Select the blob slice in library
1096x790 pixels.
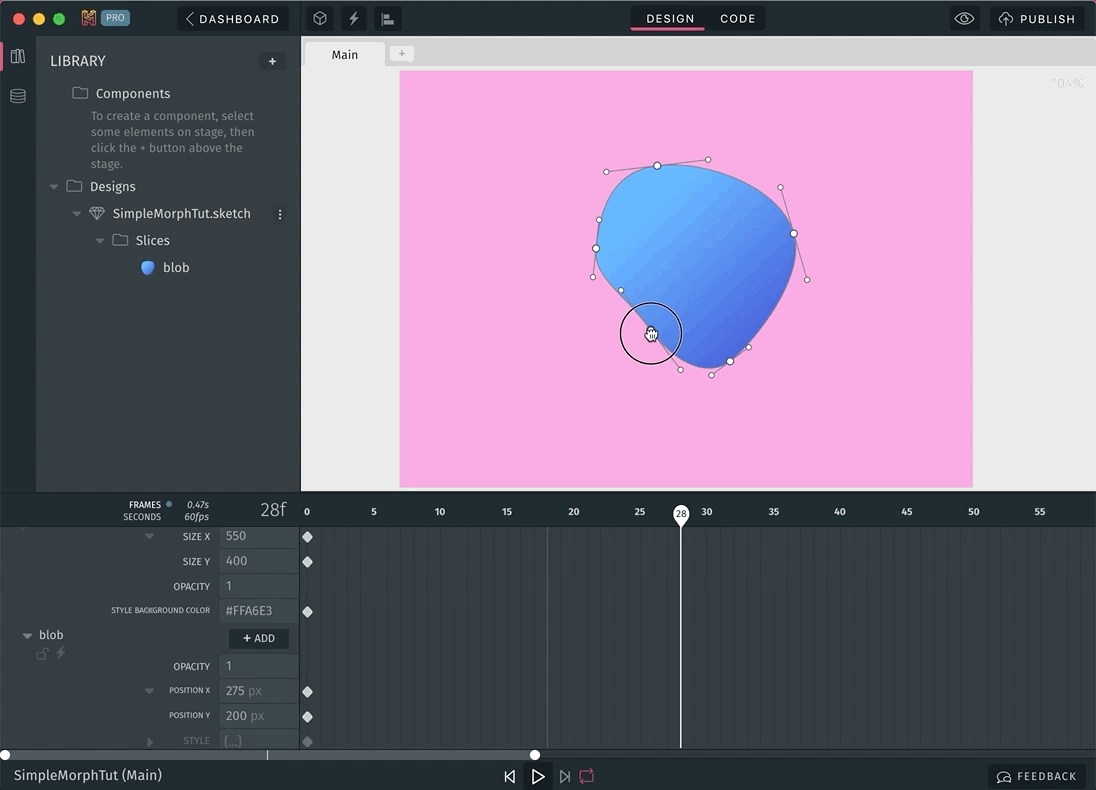click(x=175, y=268)
